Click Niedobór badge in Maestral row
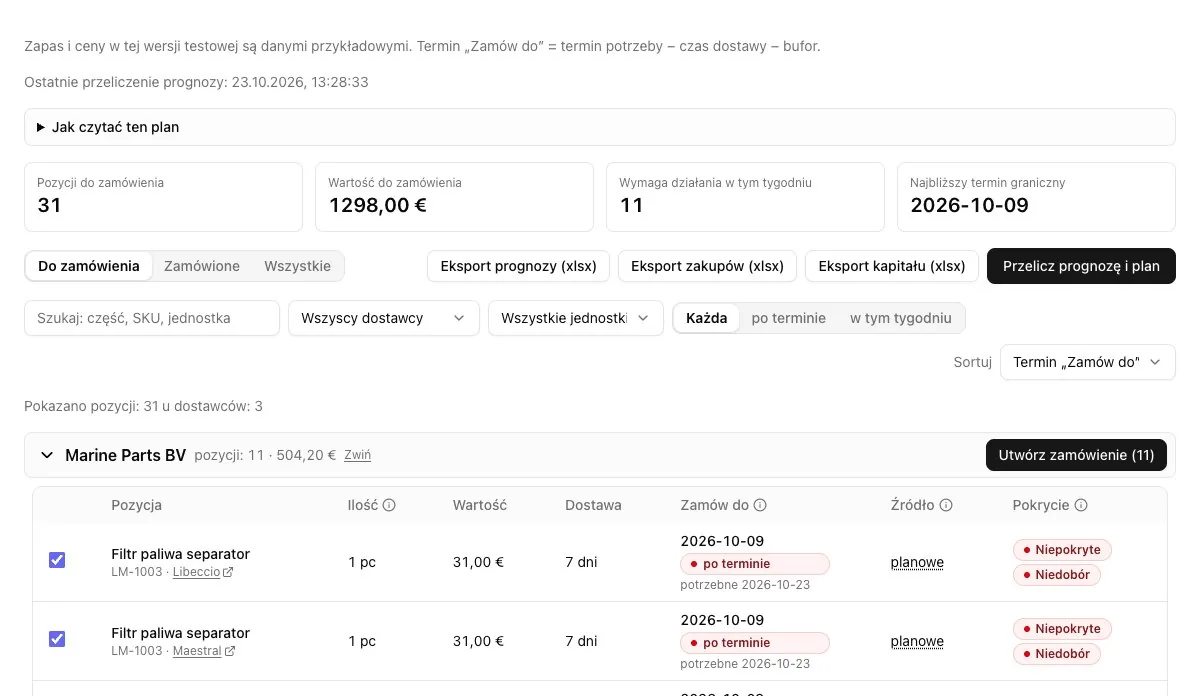This screenshot has height=696, width=1200. (1057, 654)
